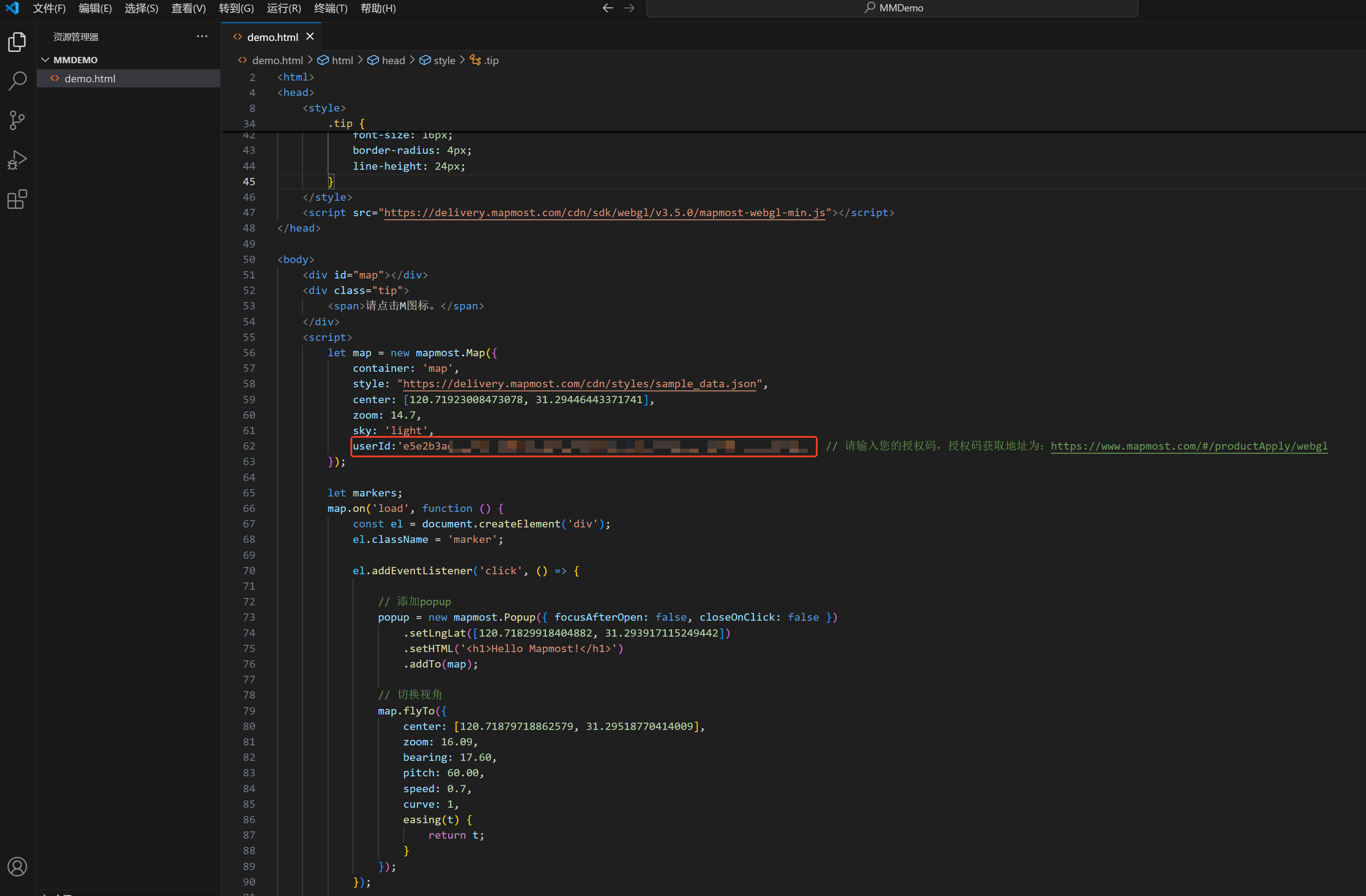Screen dimensions: 1366x896
Task: Click head in the breadcrumb
Action: tap(393, 60)
